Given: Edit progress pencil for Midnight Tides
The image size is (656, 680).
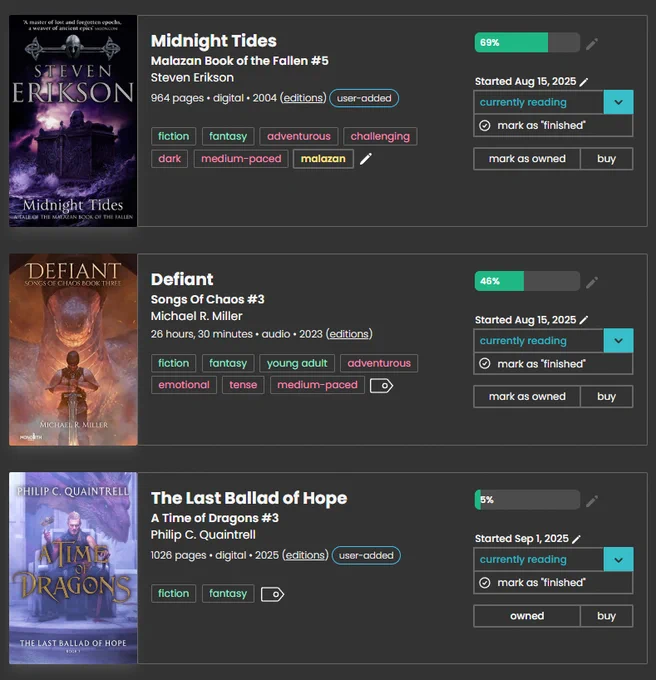Looking at the screenshot, I should [x=592, y=43].
